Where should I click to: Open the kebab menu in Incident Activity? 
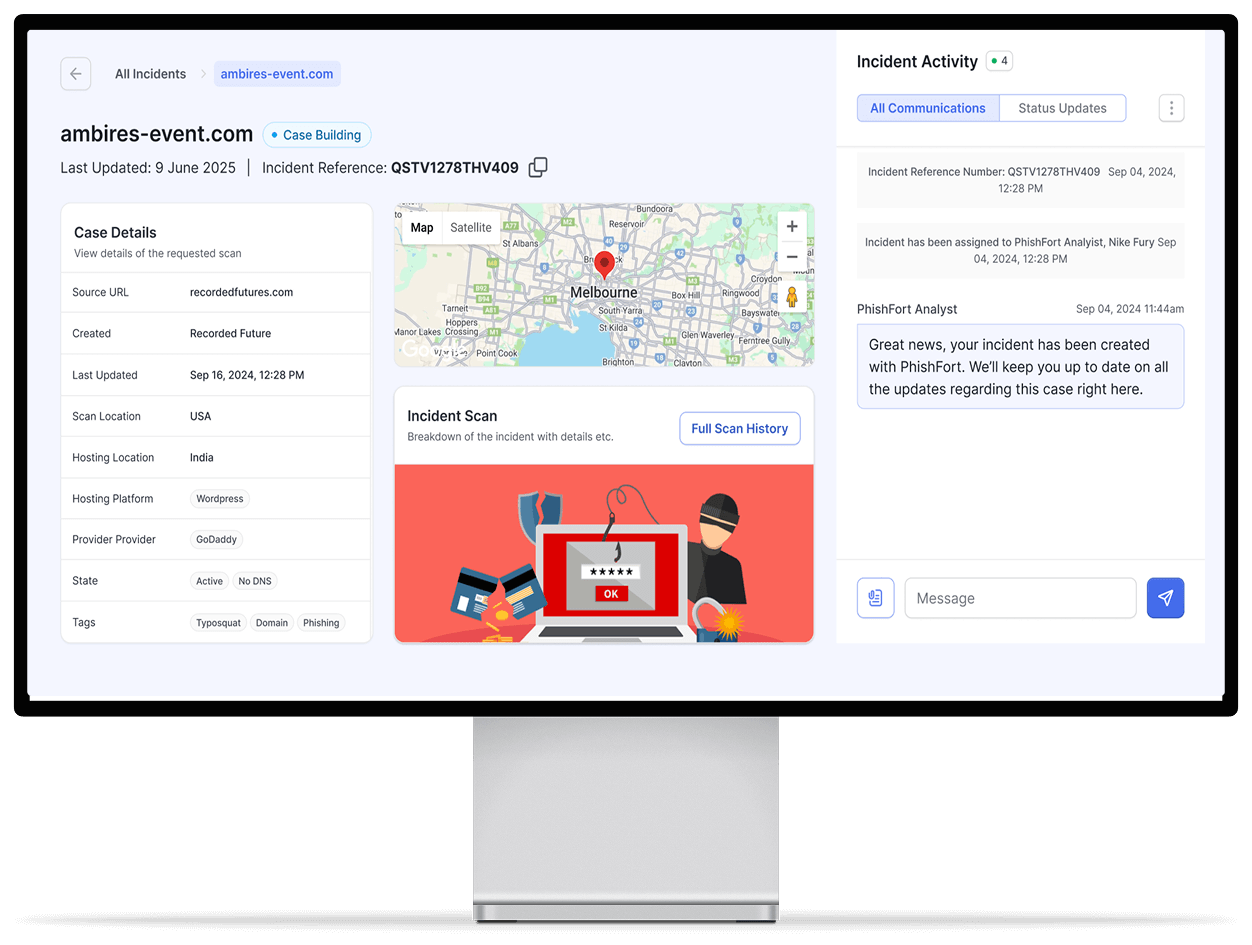click(1171, 107)
